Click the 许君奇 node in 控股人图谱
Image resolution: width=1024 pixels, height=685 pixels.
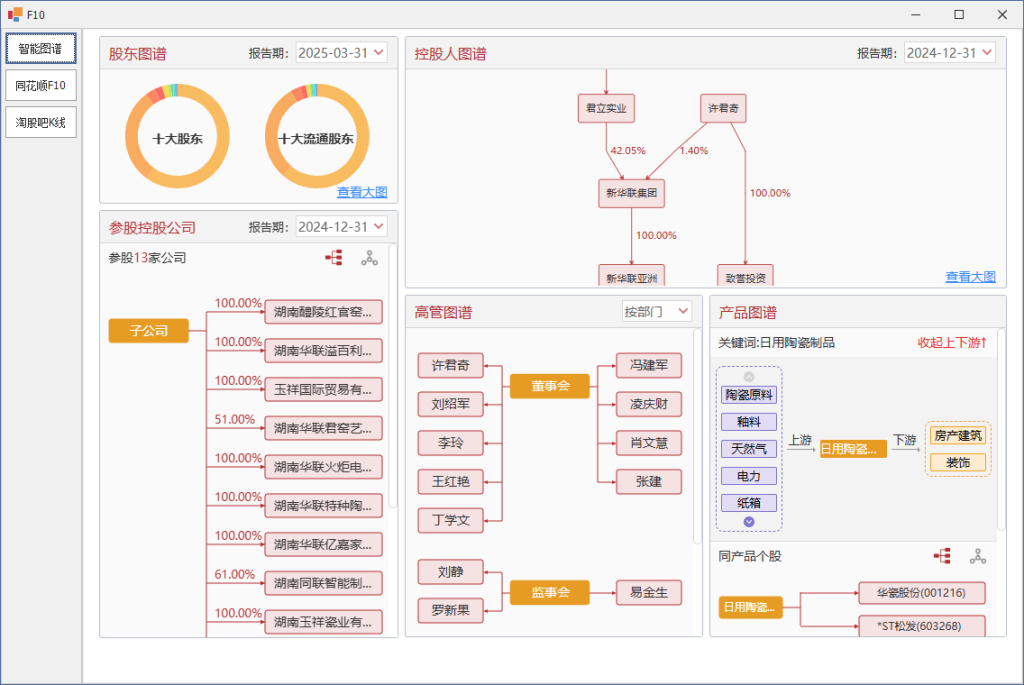point(723,108)
